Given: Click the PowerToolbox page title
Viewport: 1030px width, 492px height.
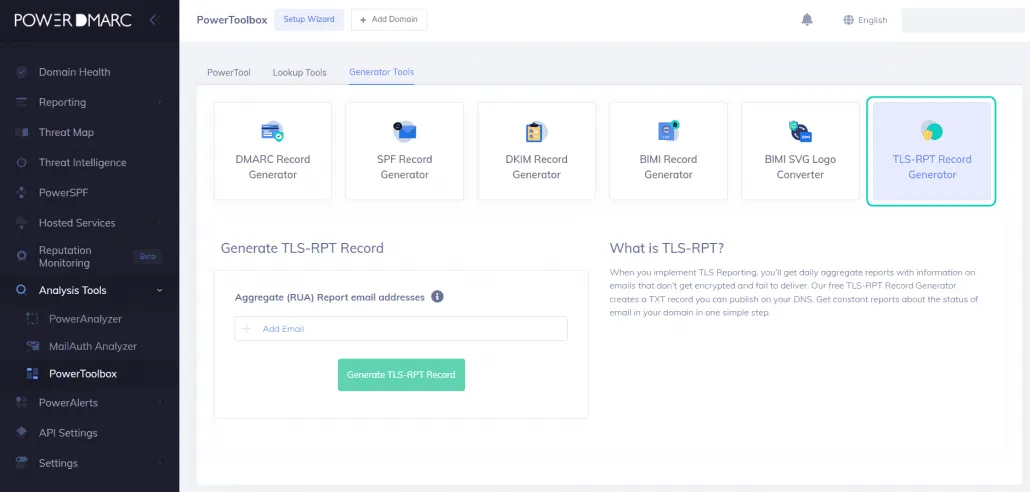Looking at the screenshot, I should point(232,20).
